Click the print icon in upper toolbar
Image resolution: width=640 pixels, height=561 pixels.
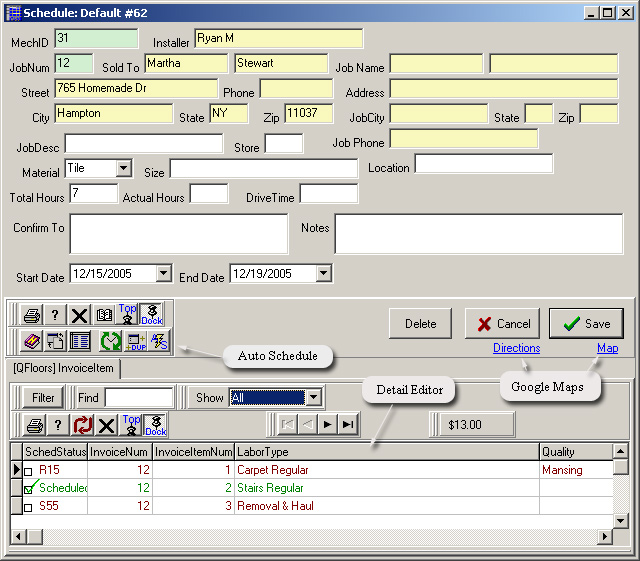32,314
